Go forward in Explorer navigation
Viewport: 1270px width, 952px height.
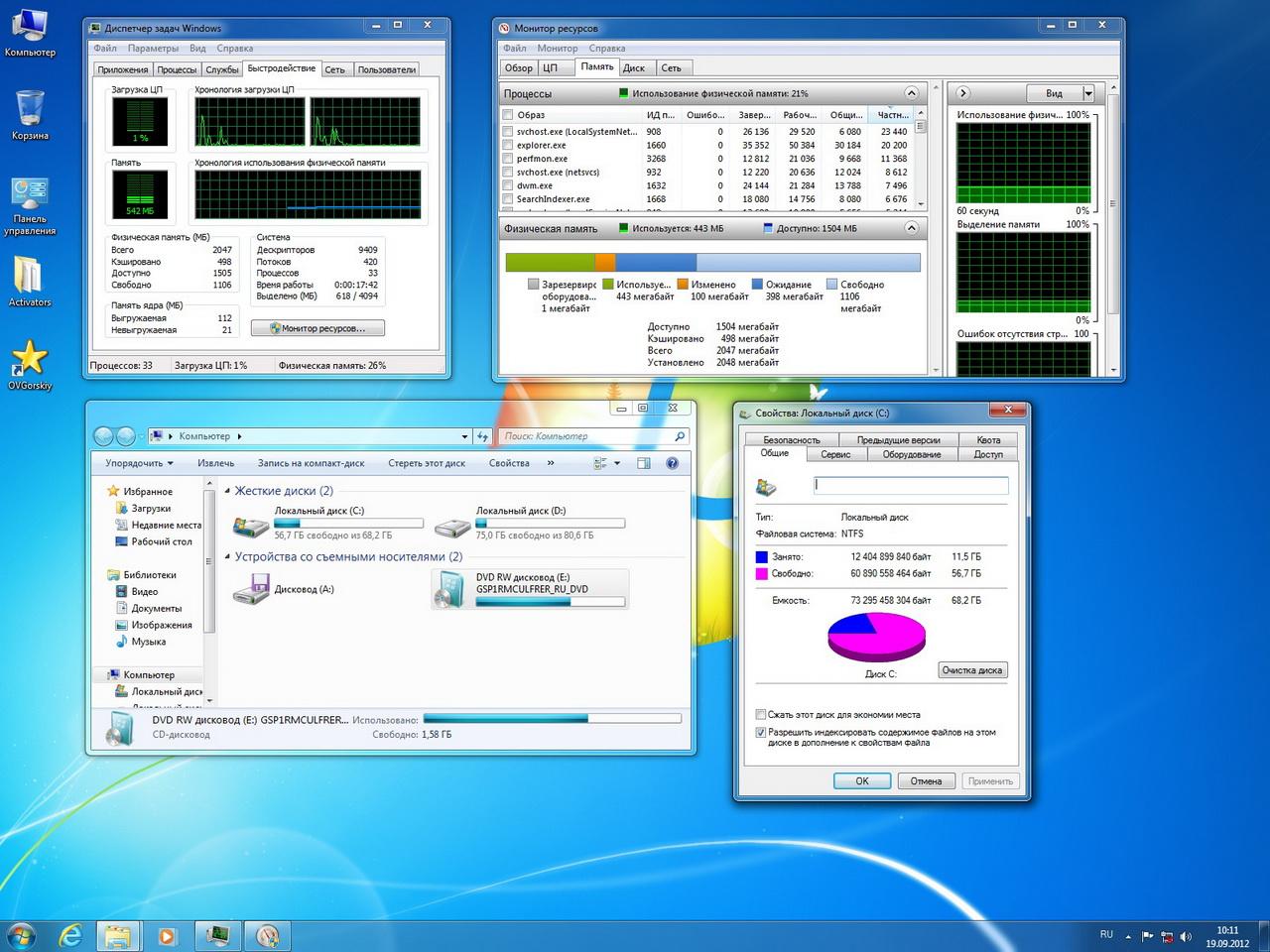coord(126,436)
